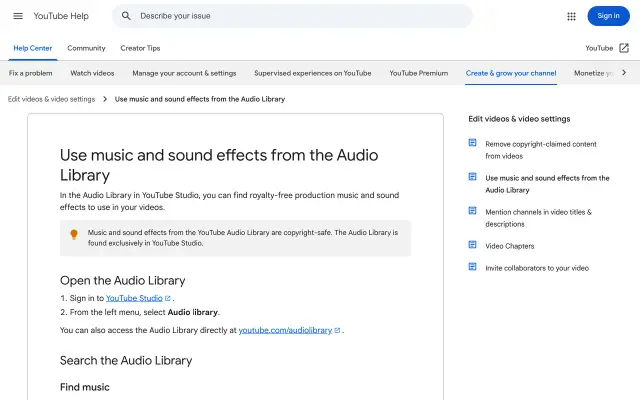The width and height of the screenshot is (640, 400).
Task: Click article icon beside Video Chapters
Action: (472, 244)
